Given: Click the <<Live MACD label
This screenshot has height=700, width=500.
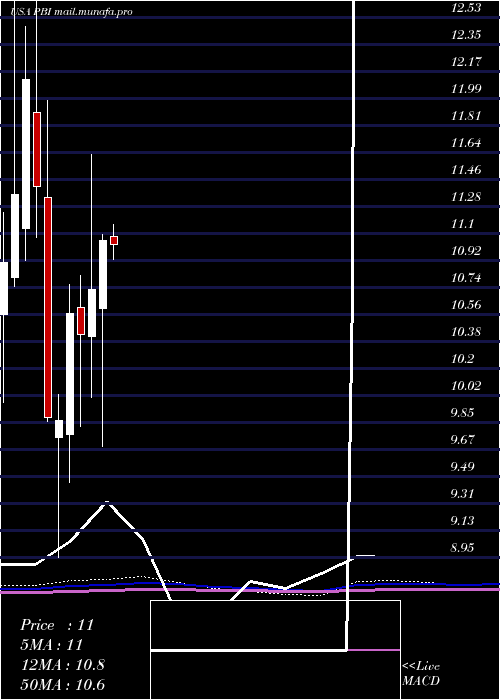Looking at the screenshot, I should [421, 673].
